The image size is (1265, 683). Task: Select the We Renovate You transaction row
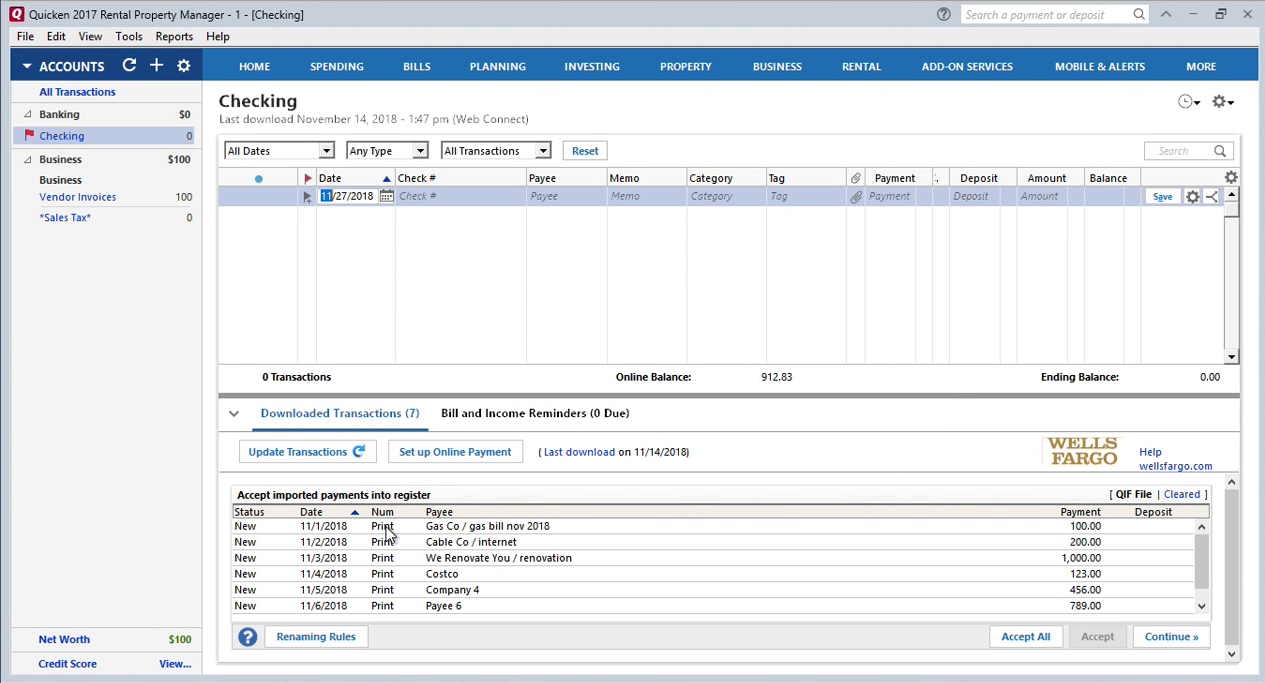[x=713, y=558]
